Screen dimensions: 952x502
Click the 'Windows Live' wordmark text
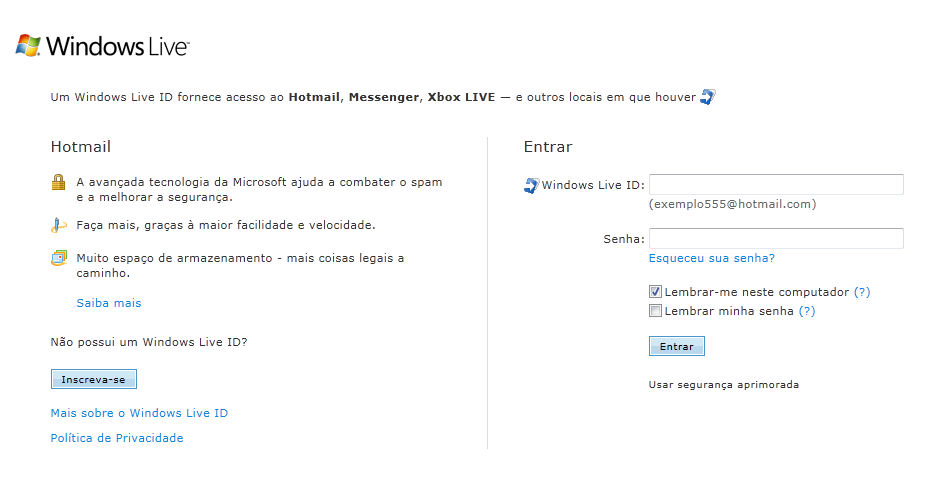(x=118, y=46)
